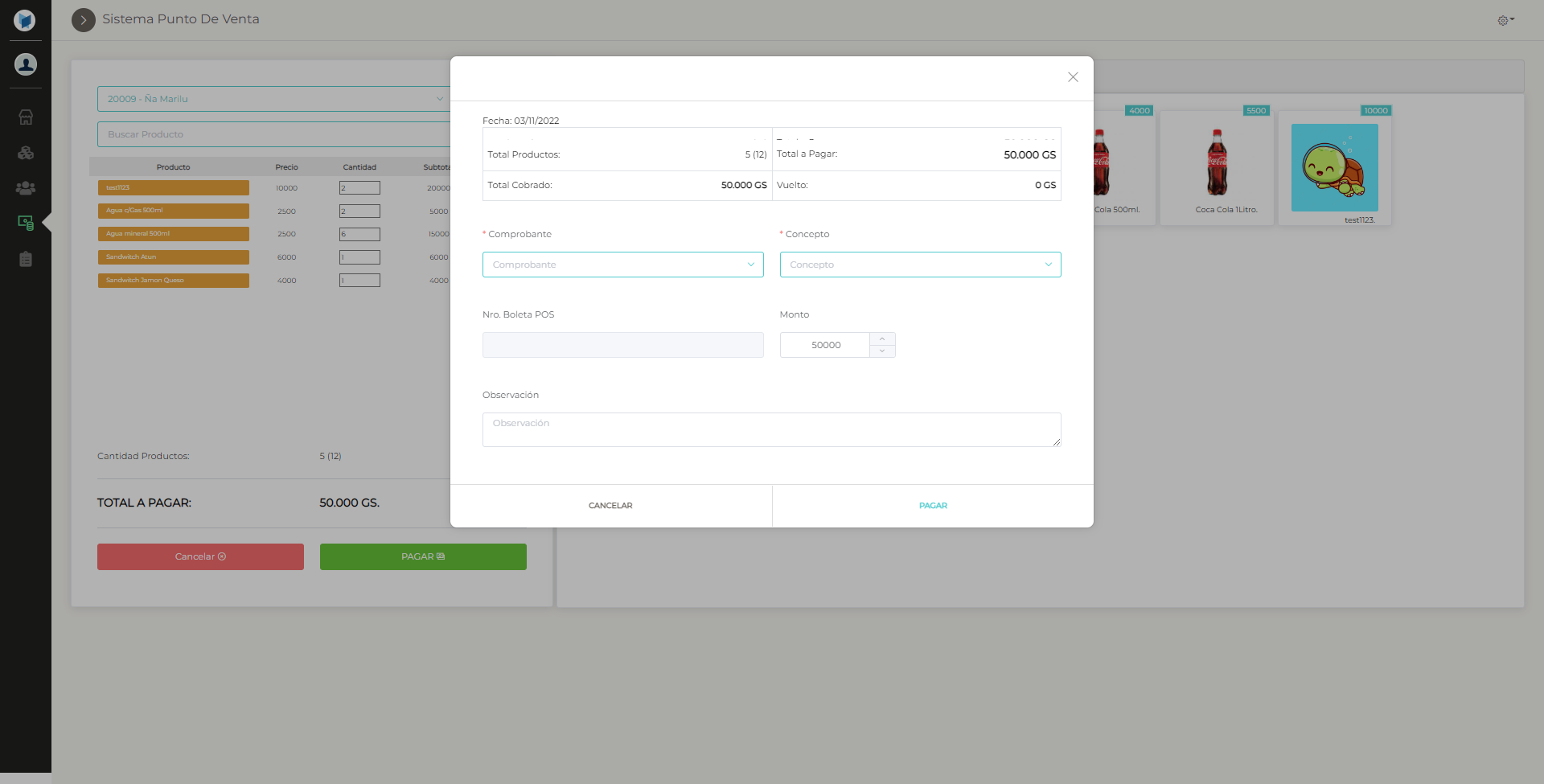This screenshot has height=784, width=1544.
Task: Close the payment dialog with the X
Action: [1073, 77]
